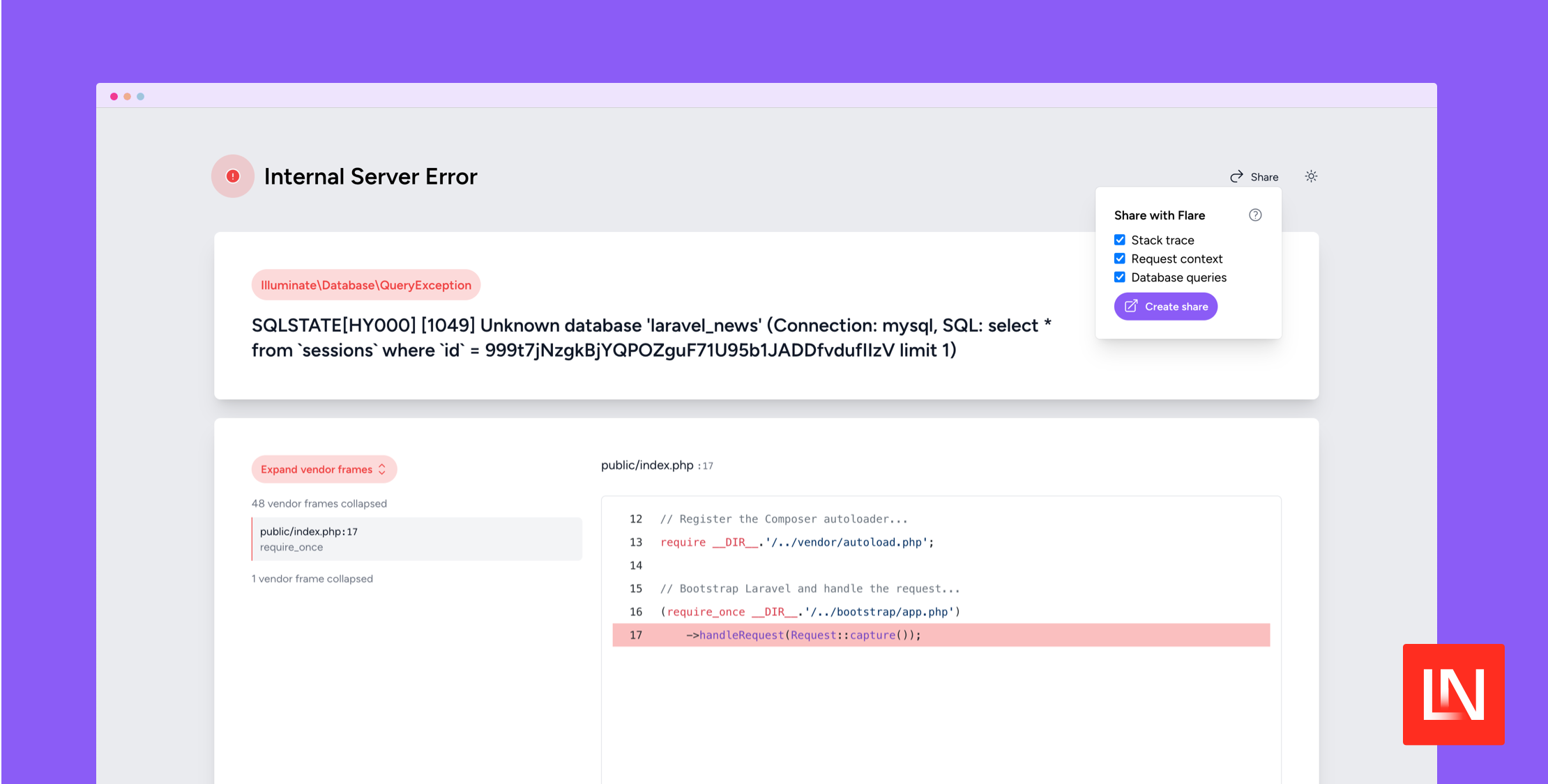Click the Share arrow icon
Image resolution: width=1548 pixels, height=784 pixels.
pos(1236,177)
